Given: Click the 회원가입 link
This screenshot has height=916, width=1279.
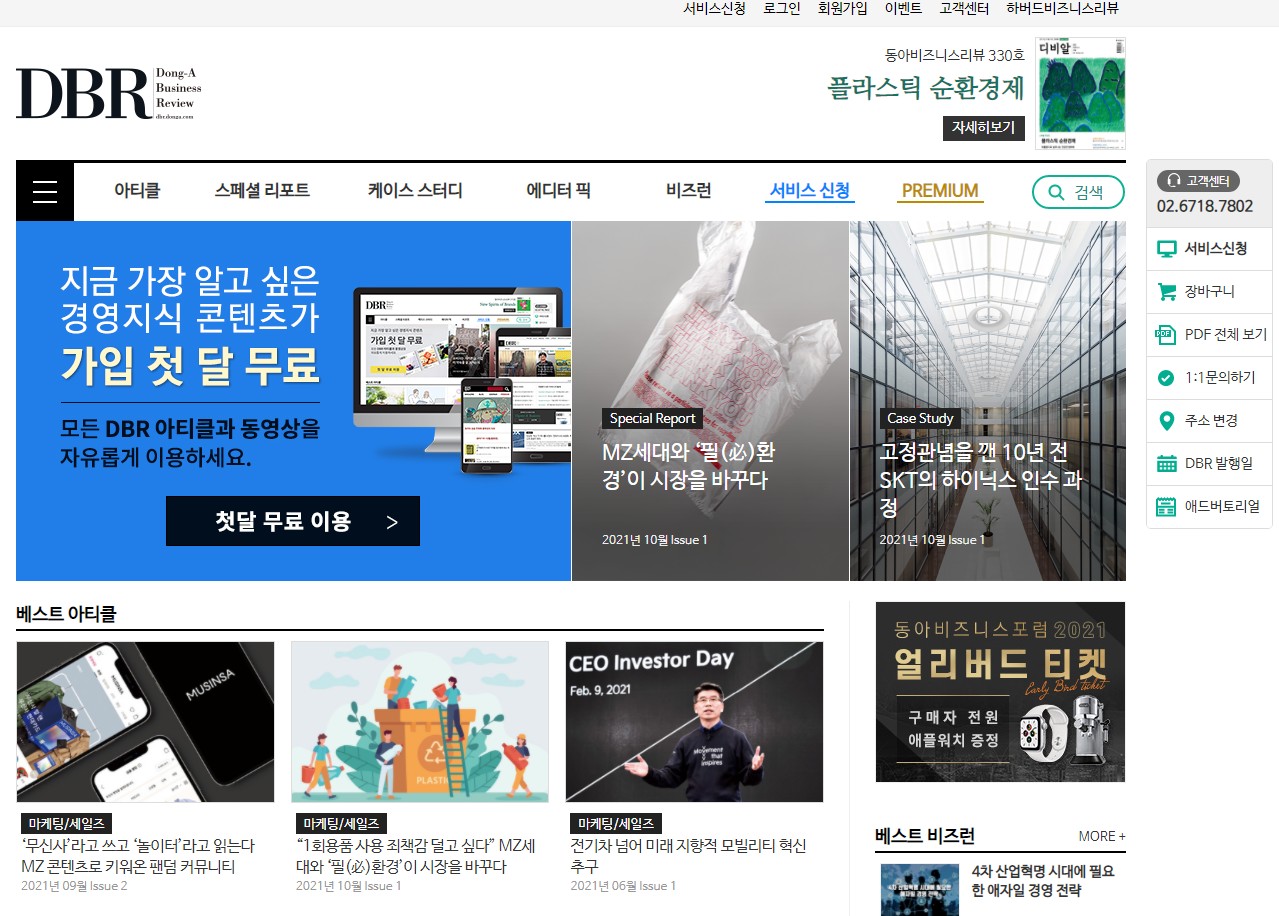Looking at the screenshot, I should (842, 9).
